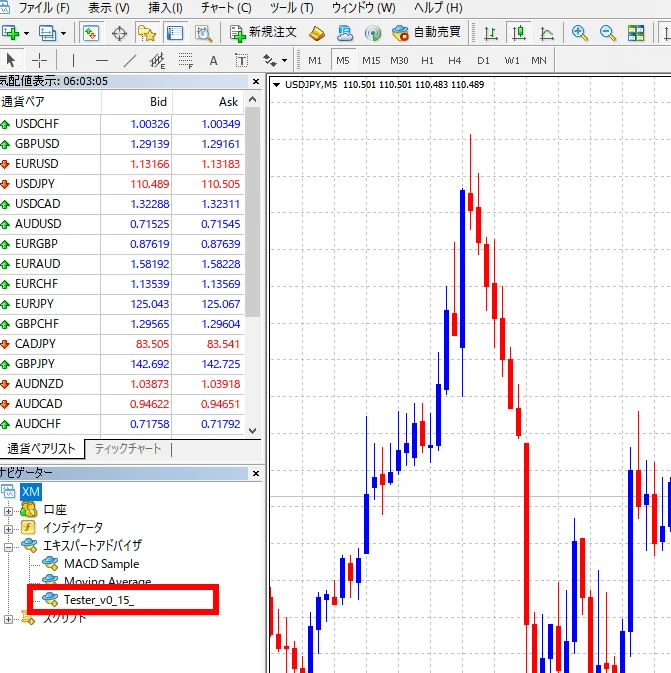Set timeframe to M15
The height and width of the screenshot is (673, 671).
371,60
